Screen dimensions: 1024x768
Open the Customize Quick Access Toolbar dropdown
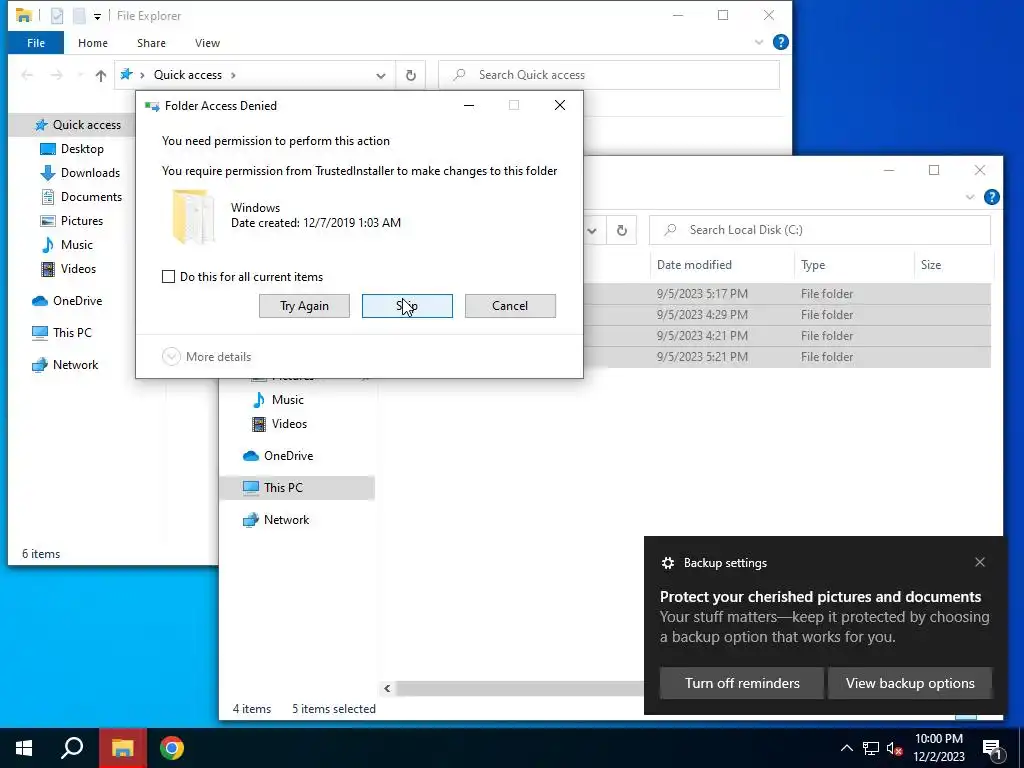[97, 16]
